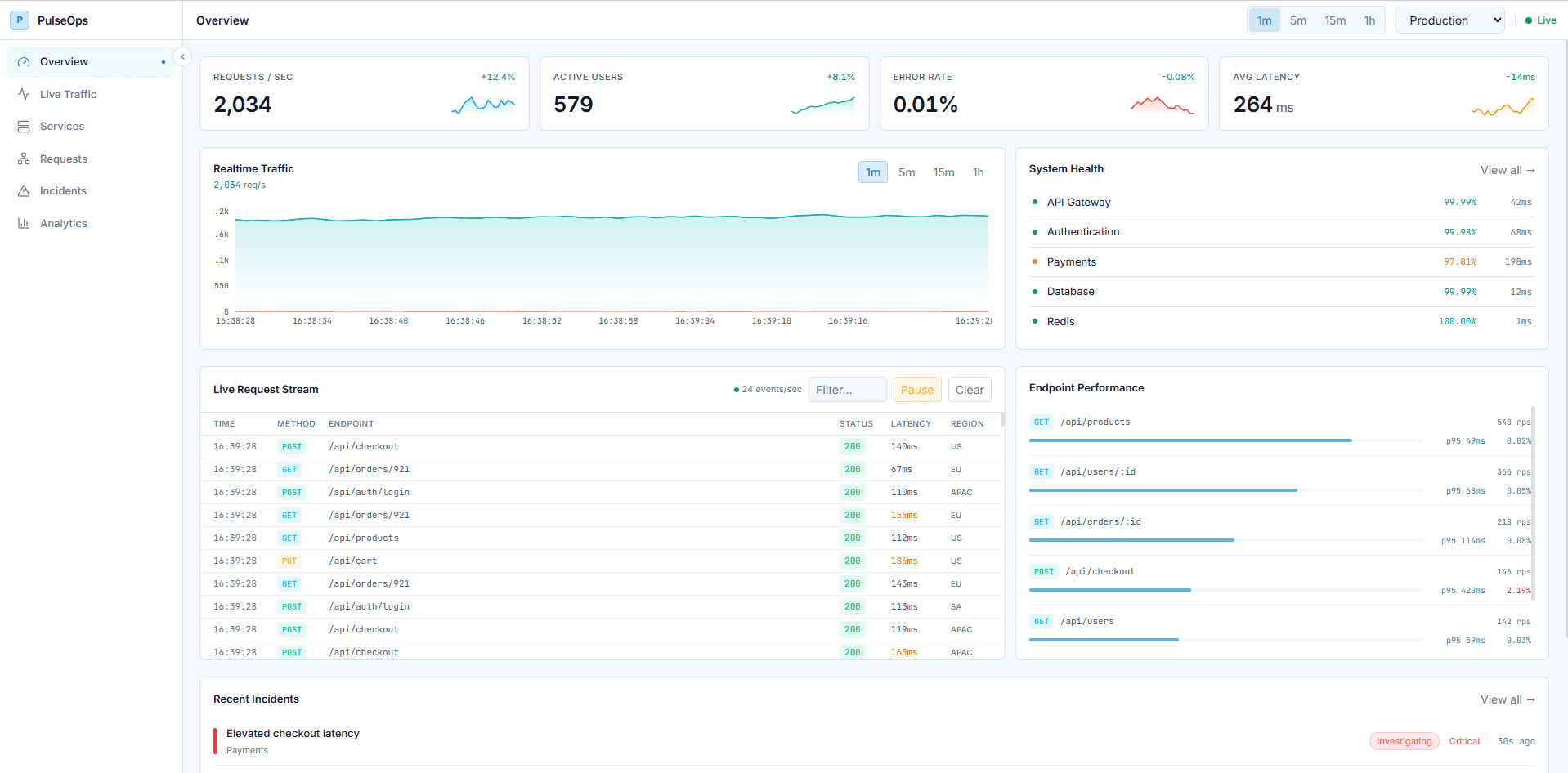
Task: Select the 15m range in the top bar
Action: 1335,20
